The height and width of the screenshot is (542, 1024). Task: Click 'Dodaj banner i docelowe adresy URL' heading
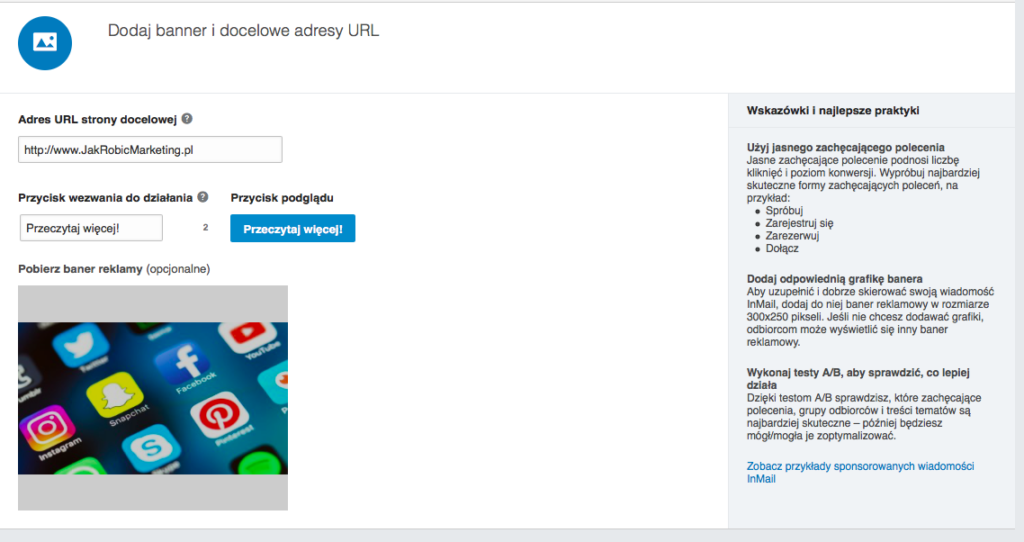[x=243, y=31]
